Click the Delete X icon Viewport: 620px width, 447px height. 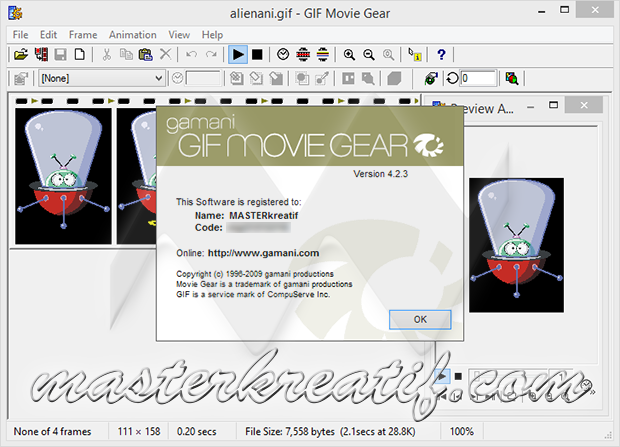166,54
